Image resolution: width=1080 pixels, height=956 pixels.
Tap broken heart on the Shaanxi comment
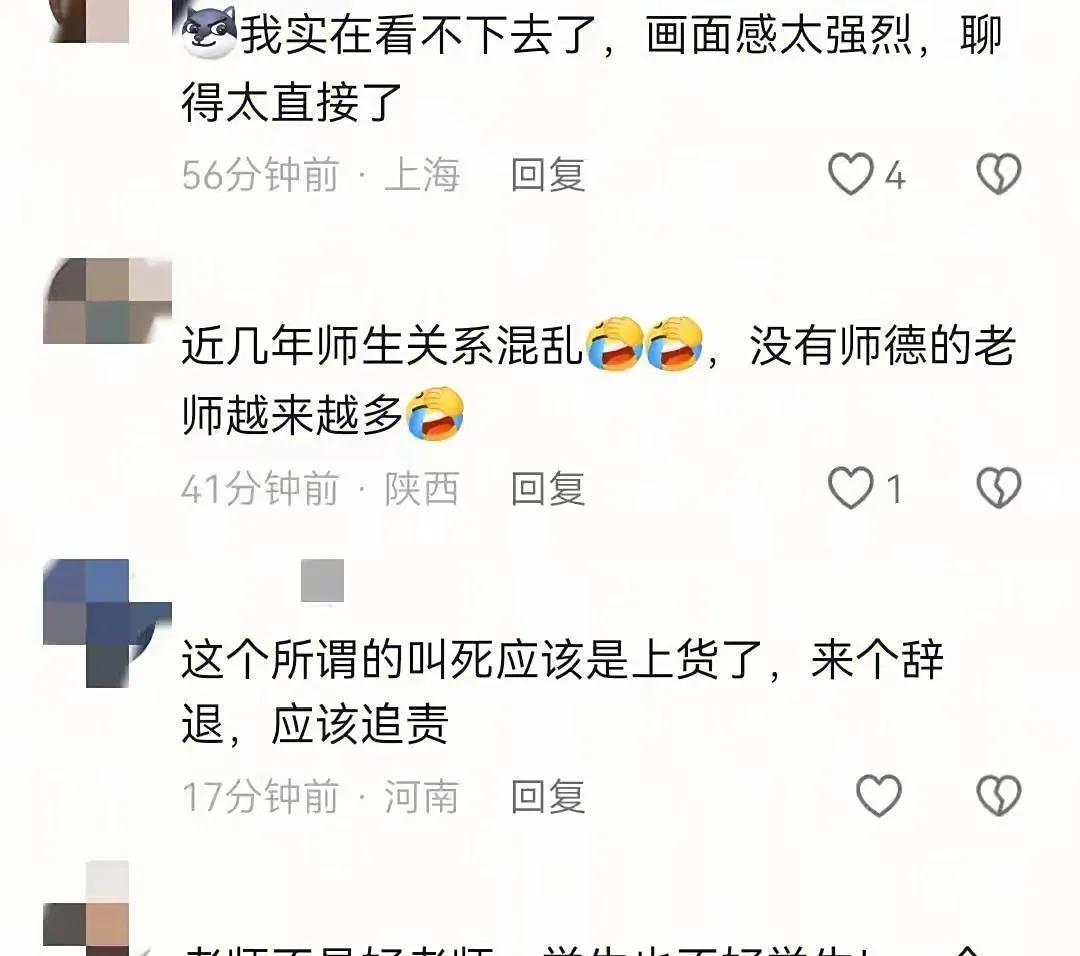[x=999, y=488]
